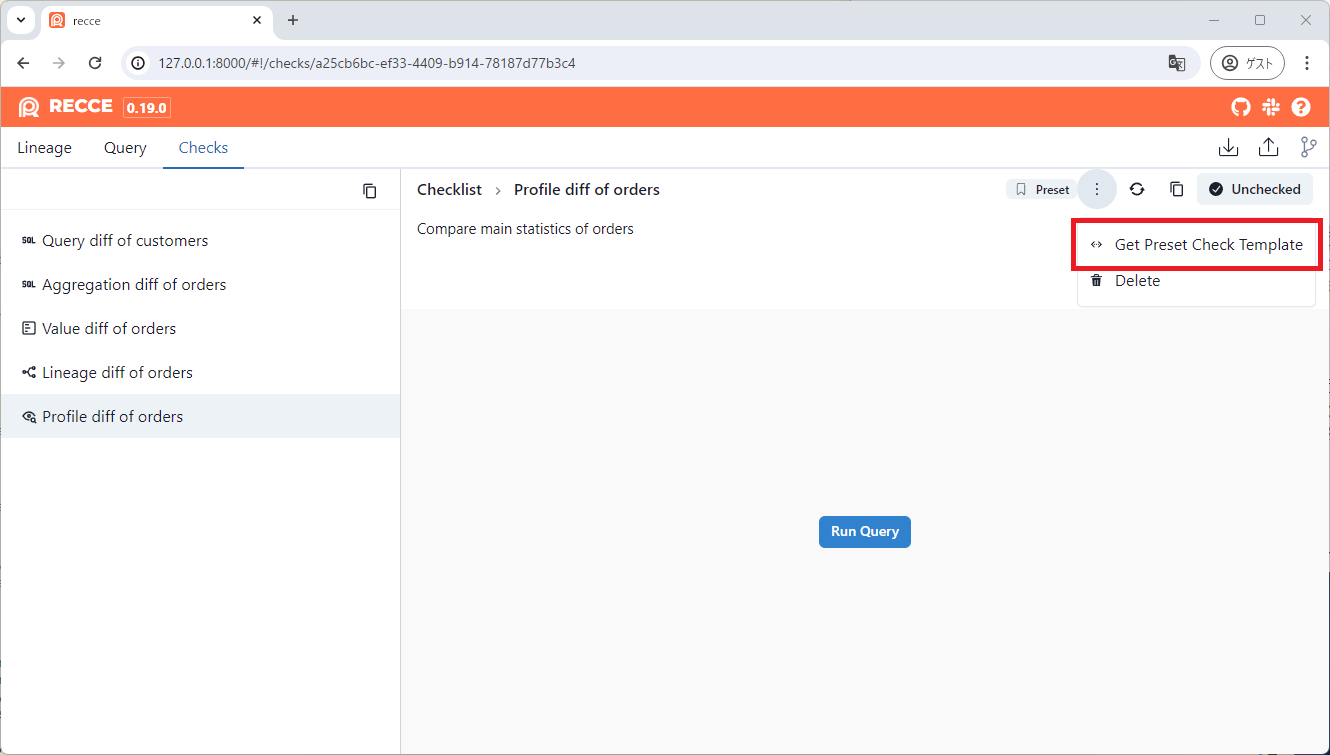Click the import upload icon
Screen dimensions: 1330x755
coord(1268,148)
